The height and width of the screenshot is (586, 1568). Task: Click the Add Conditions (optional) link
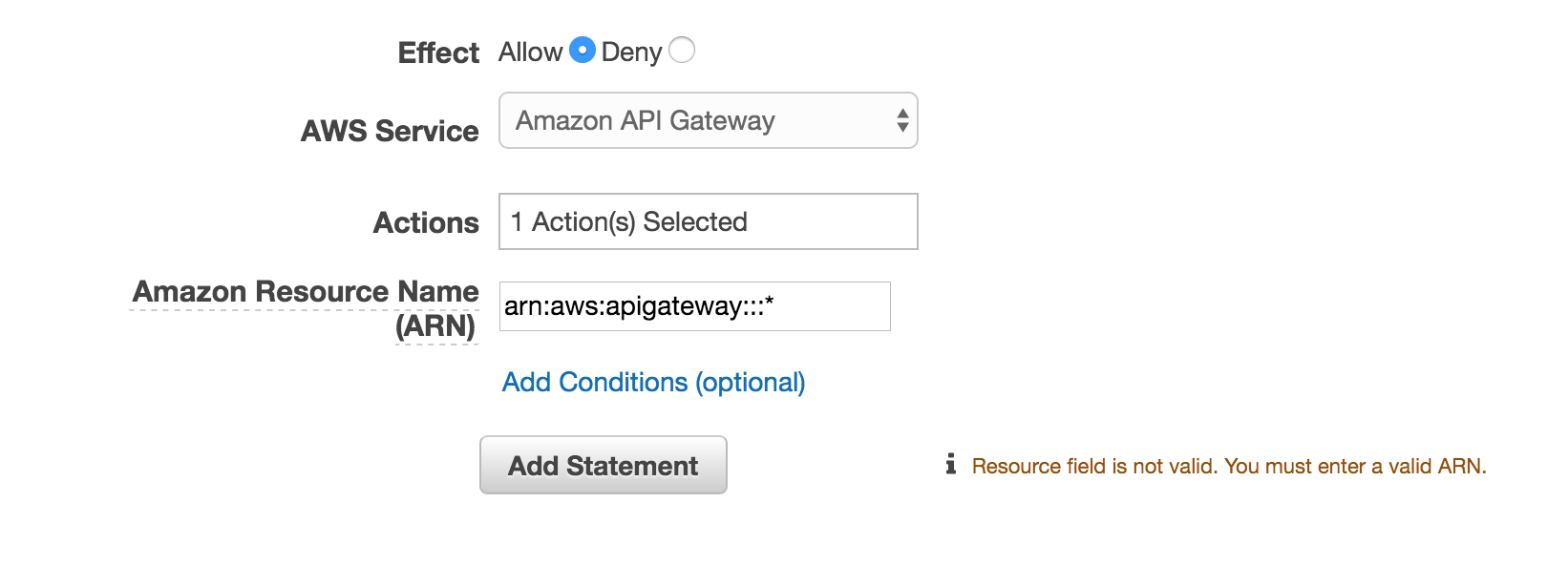point(653,383)
